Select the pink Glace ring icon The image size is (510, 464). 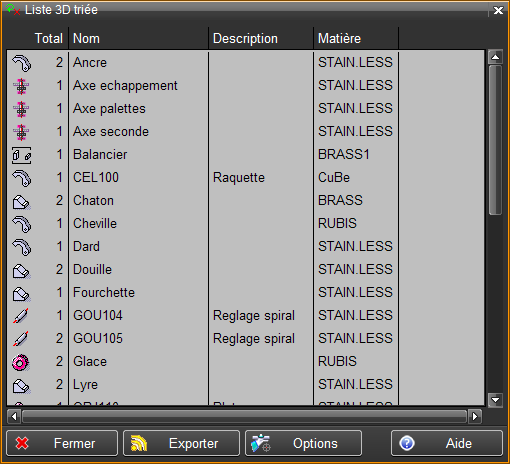click(21, 362)
